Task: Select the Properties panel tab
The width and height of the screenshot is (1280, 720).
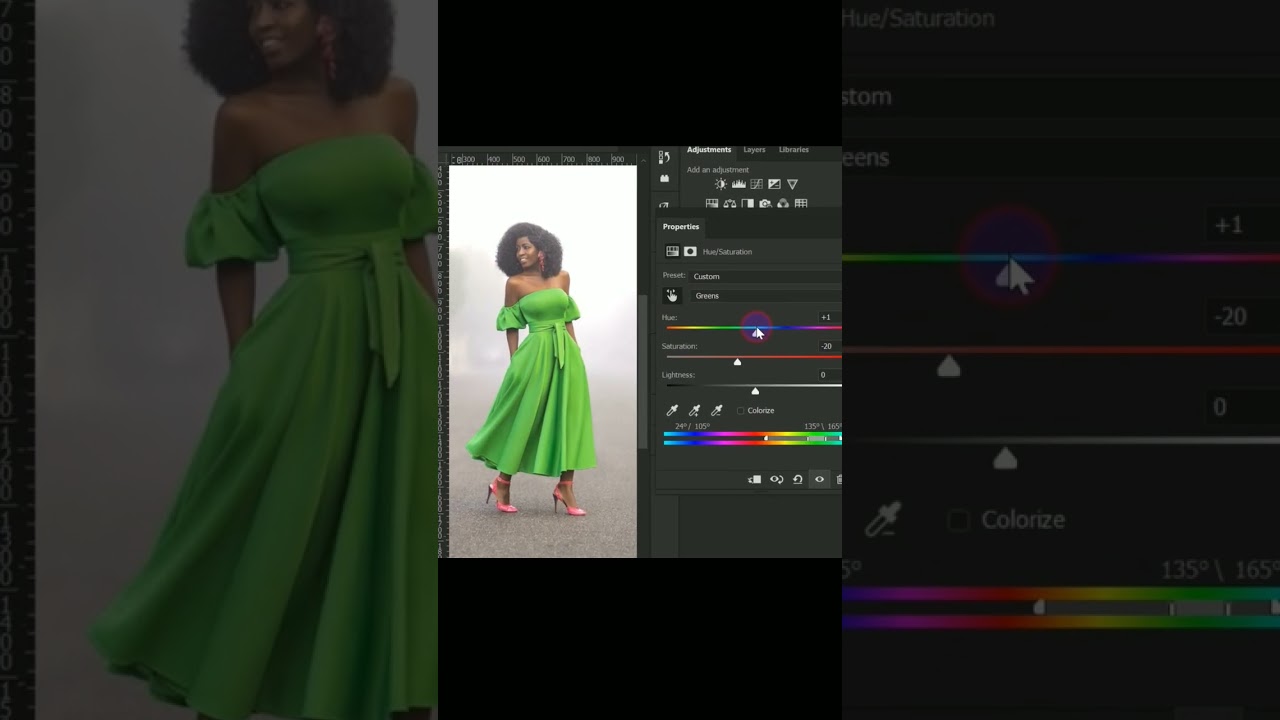Action: tap(681, 227)
